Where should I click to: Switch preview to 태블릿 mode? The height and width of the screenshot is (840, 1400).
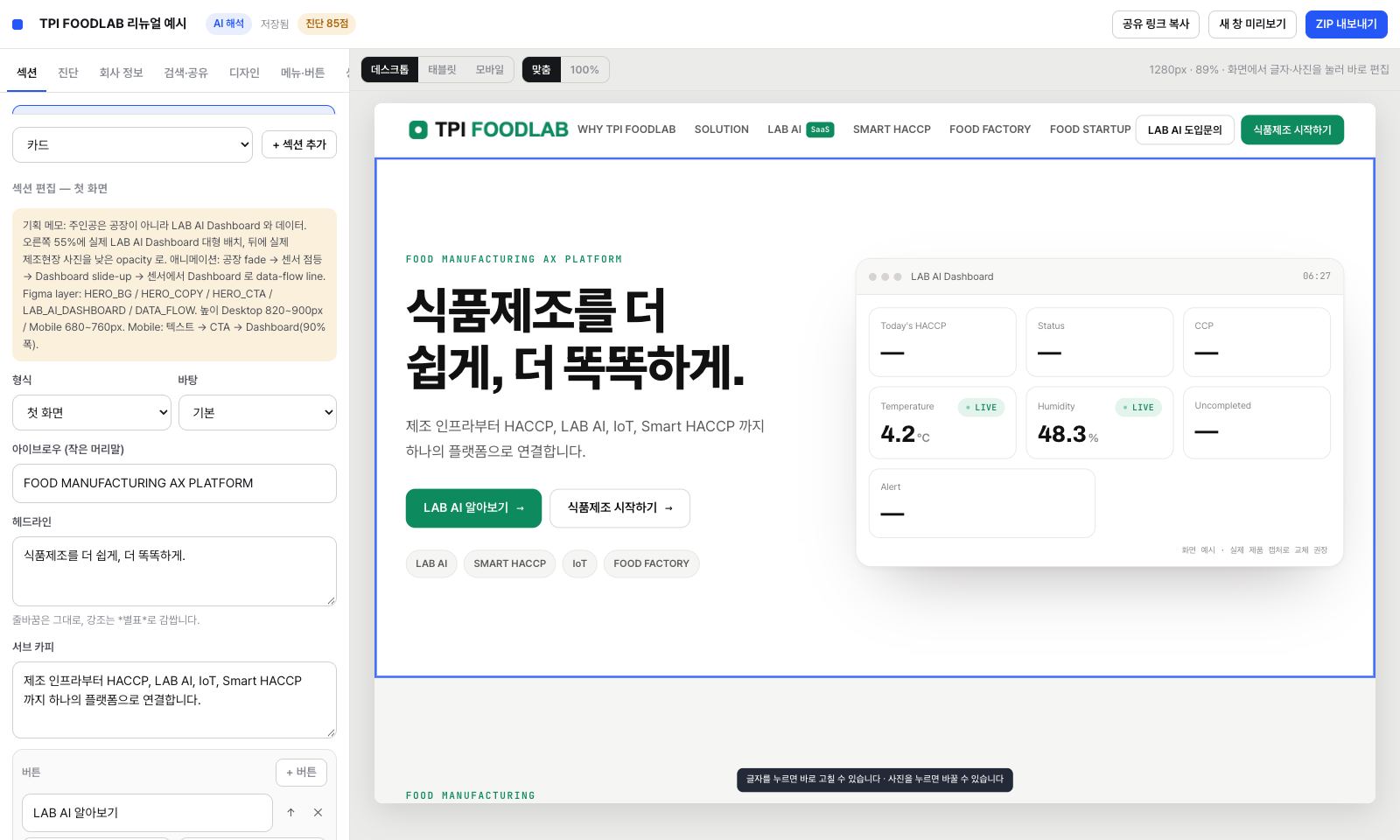(442, 70)
